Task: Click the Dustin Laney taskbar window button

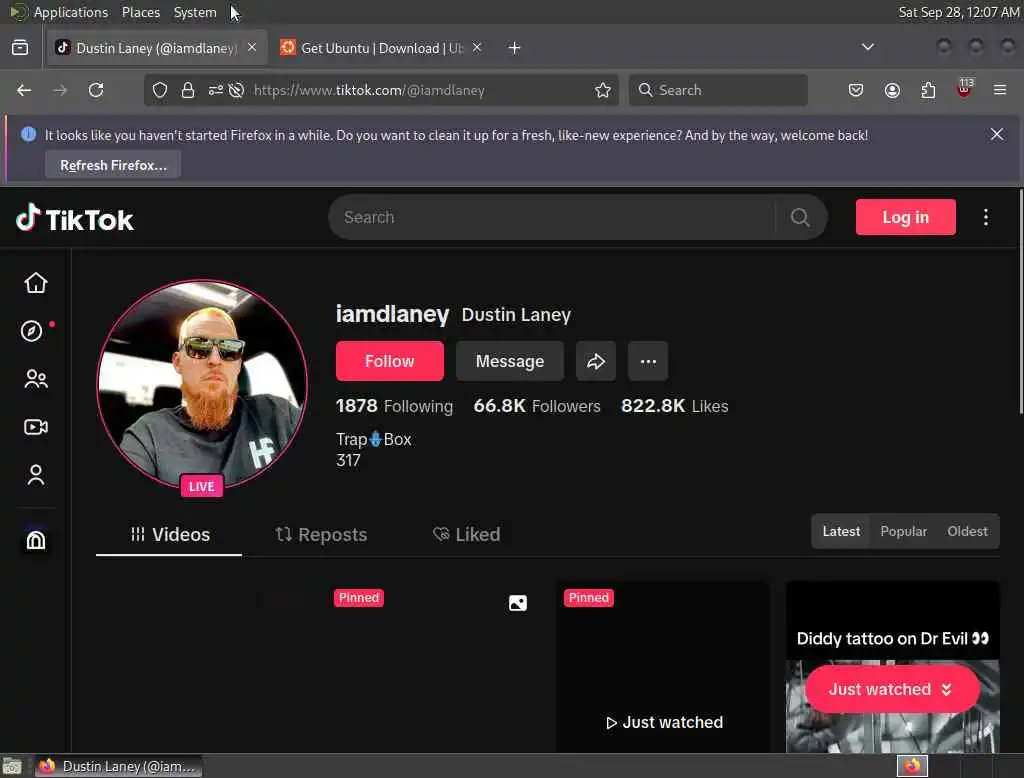Action: pyautogui.click(x=118, y=766)
